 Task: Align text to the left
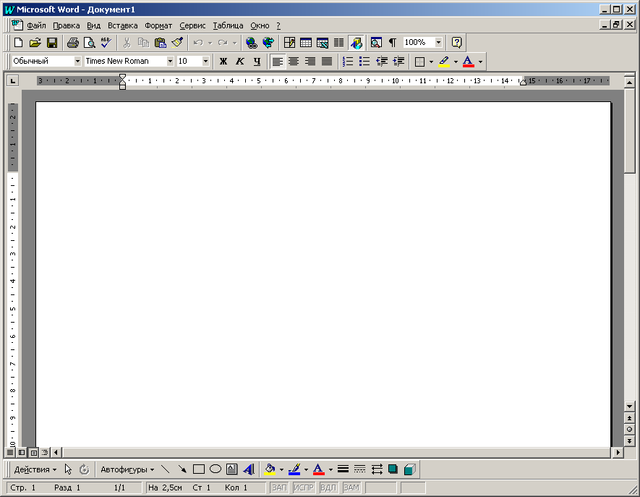tap(278, 61)
